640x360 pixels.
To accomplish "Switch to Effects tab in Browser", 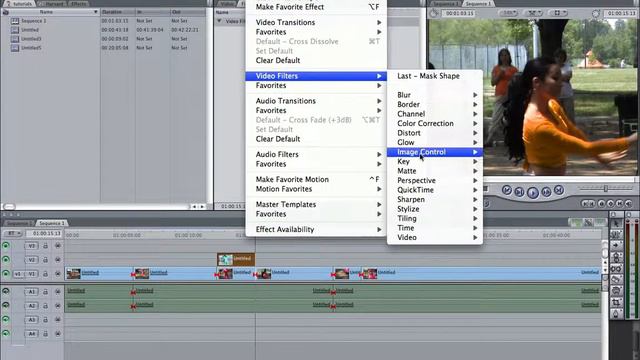I will coord(78,4).
